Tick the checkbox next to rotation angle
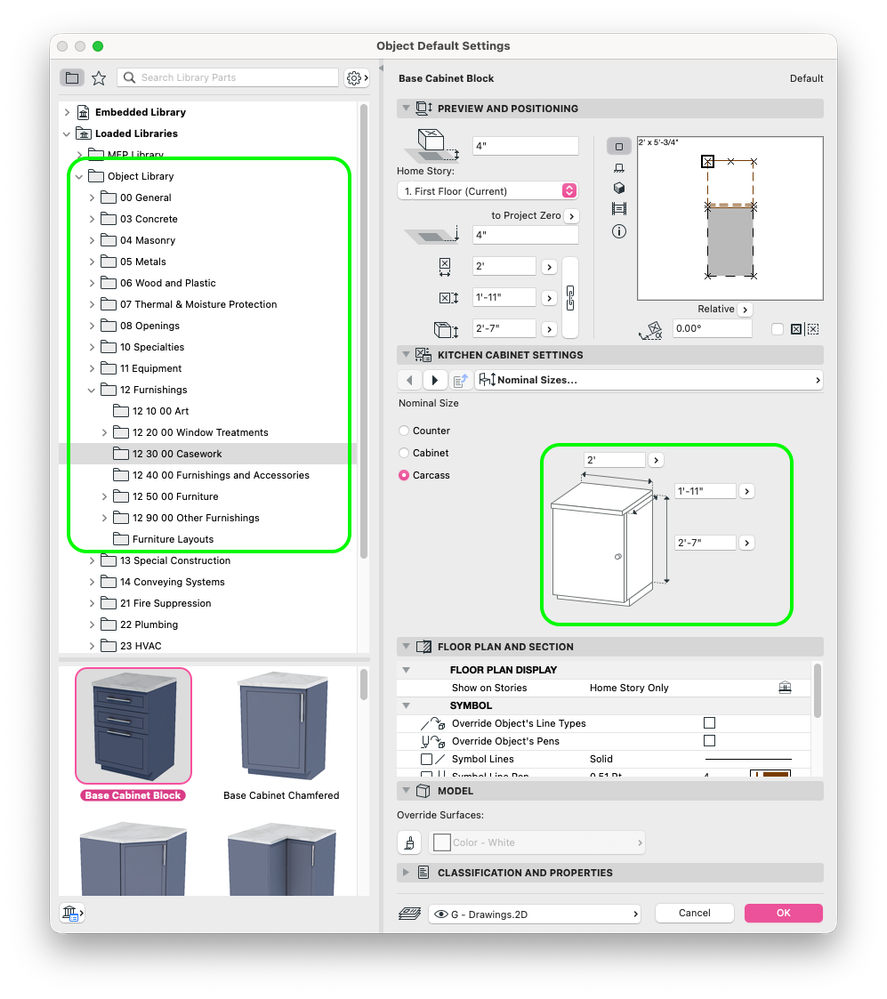 point(777,329)
